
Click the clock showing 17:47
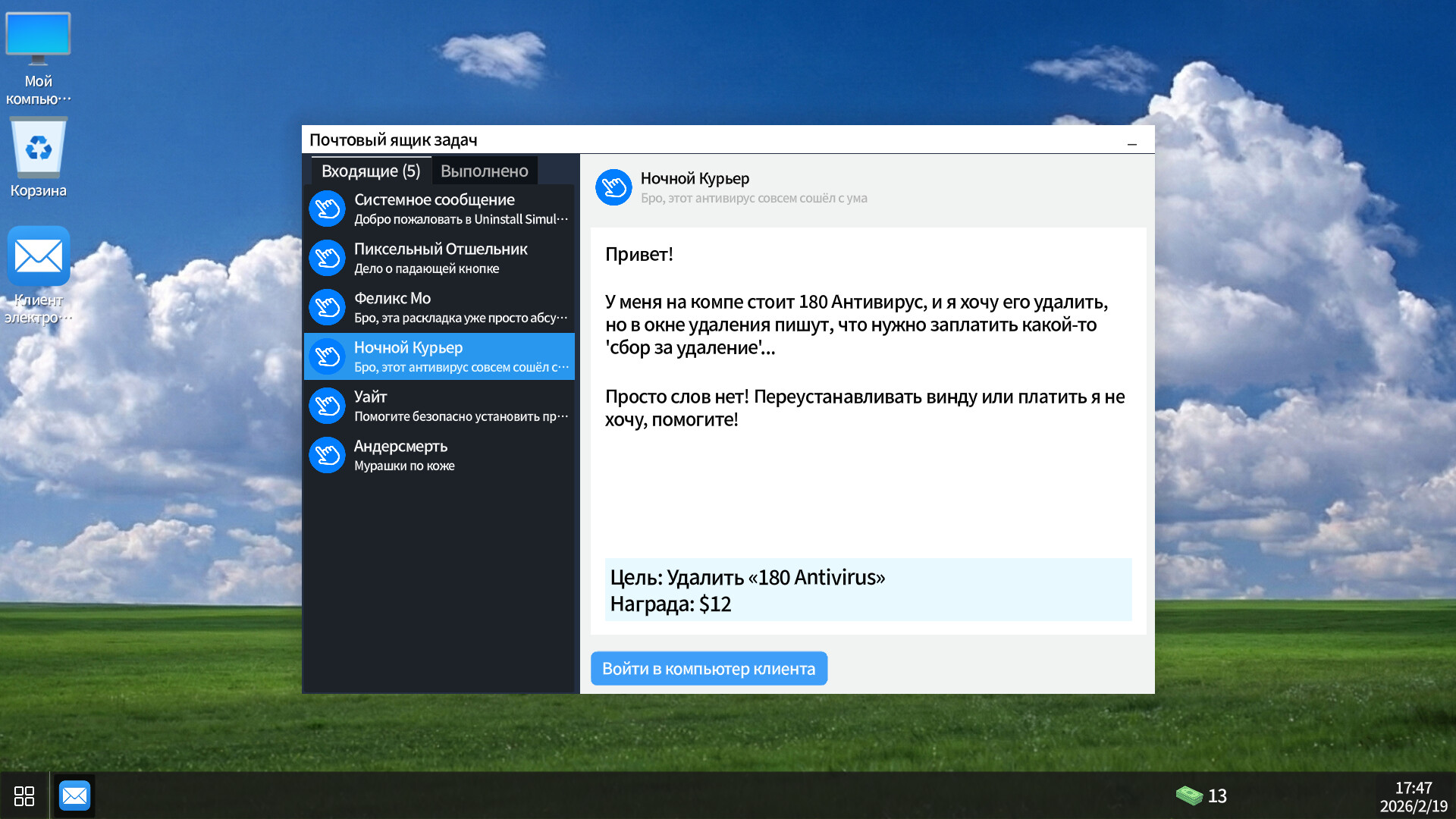pos(1407,787)
